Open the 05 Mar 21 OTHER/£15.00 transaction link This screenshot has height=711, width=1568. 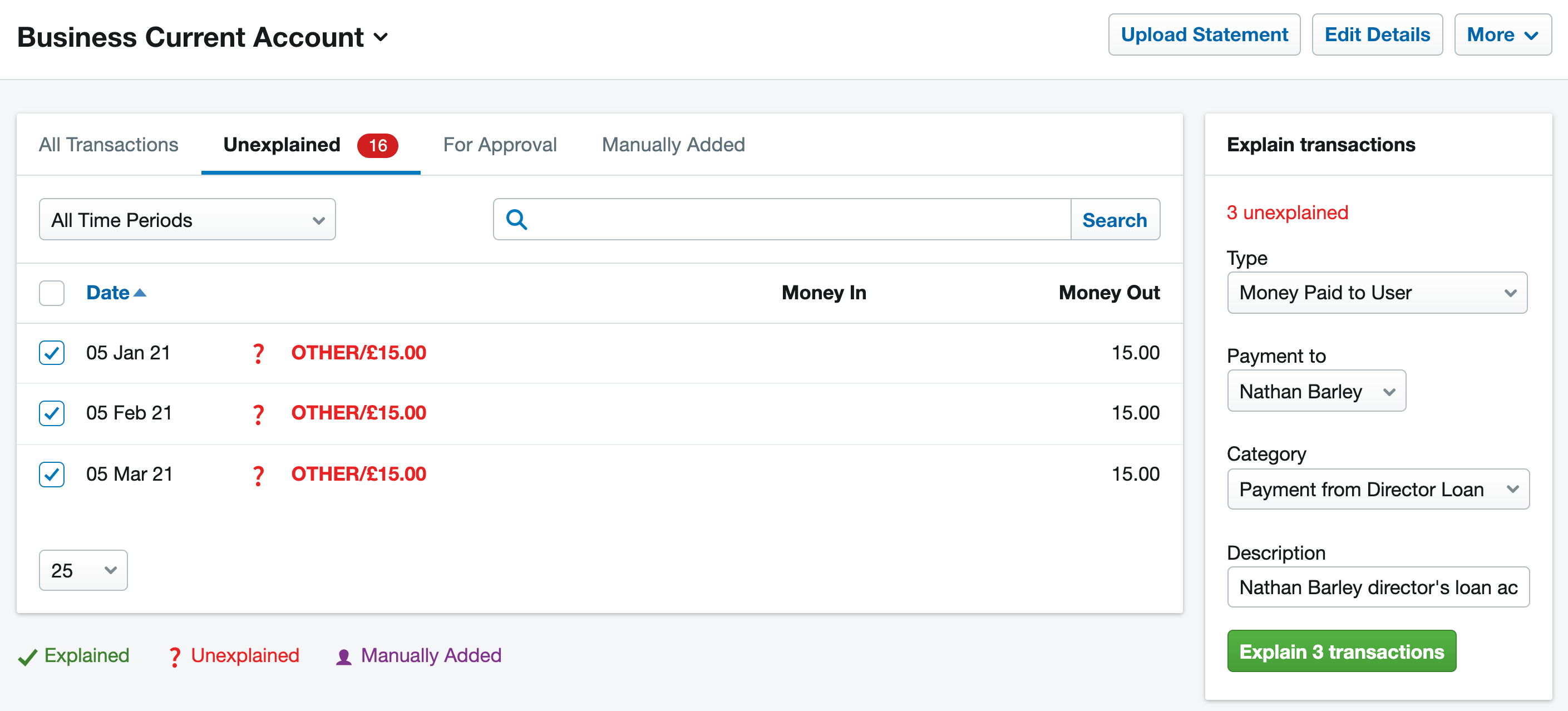[358, 474]
